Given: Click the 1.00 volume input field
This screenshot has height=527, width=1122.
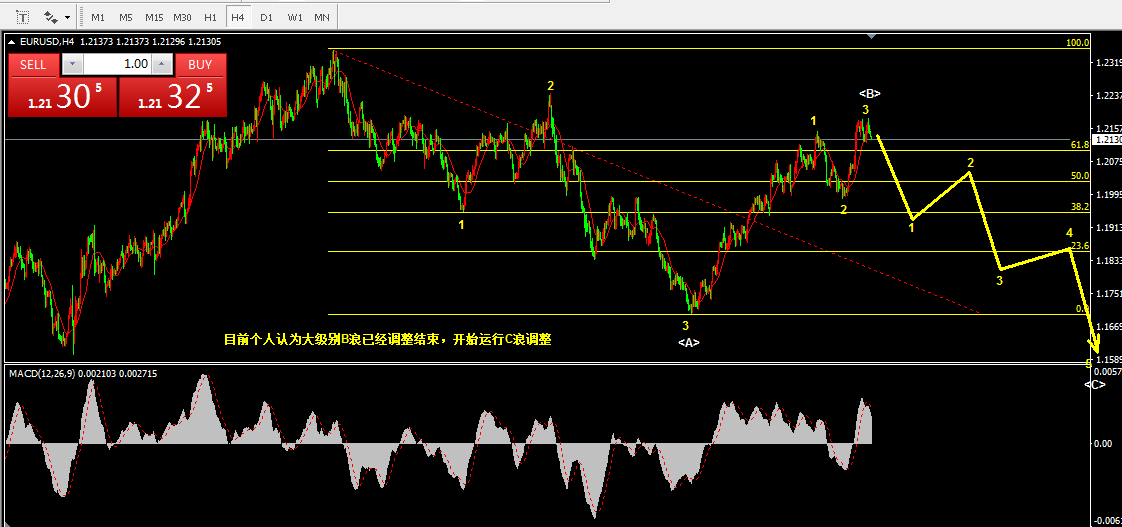Looking at the screenshot, I should tap(118, 64).
